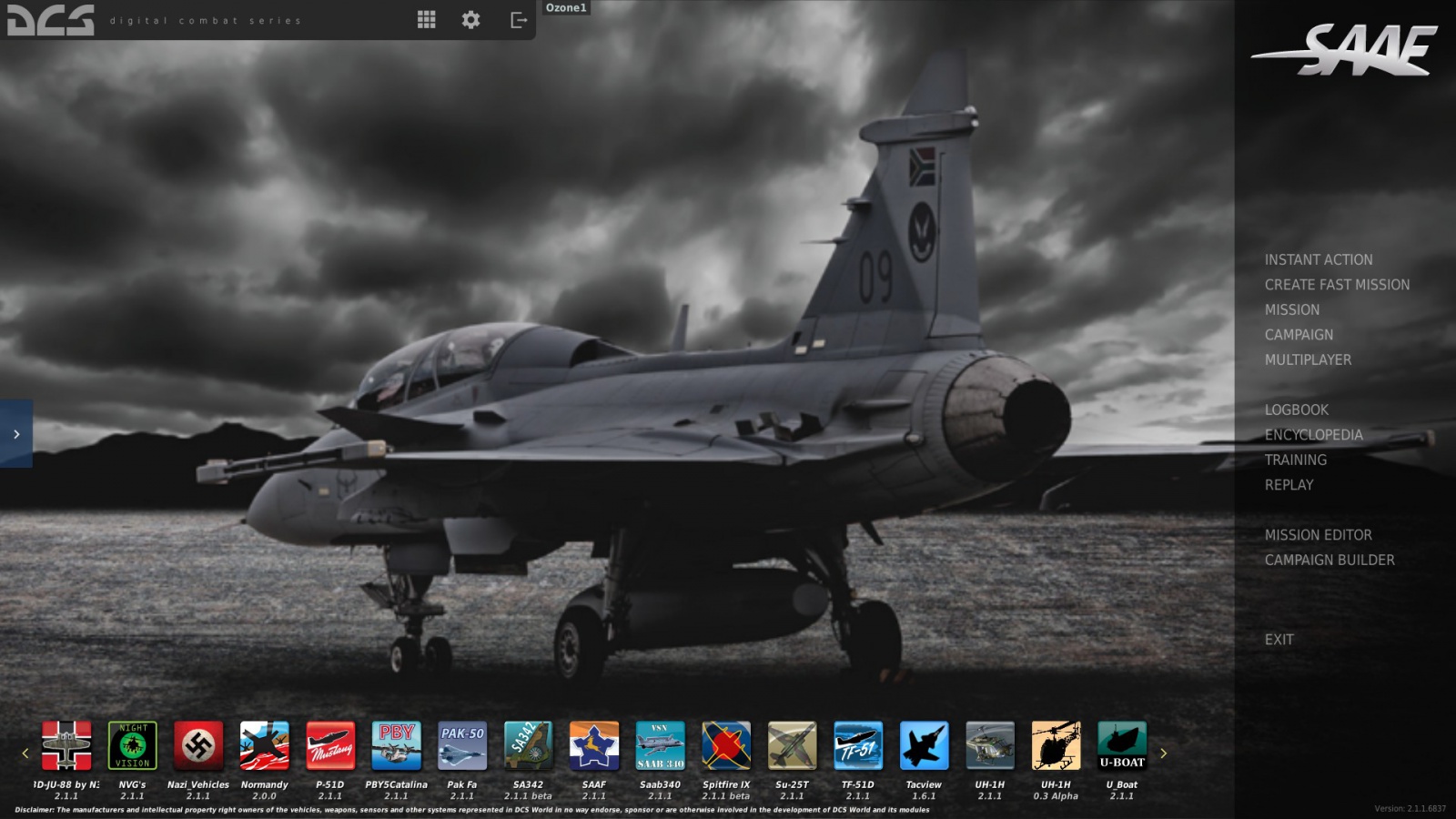Viewport: 1456px width, 819px height.
Task: Select the PBY5Catalina module icon
Action: point(397,746)
